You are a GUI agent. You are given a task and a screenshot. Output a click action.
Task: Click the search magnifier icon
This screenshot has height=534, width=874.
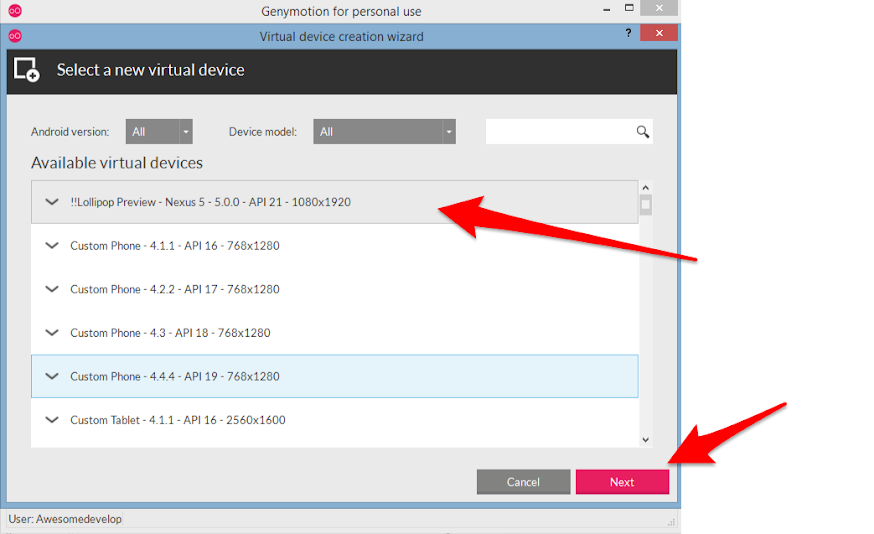[x=643, y=132]
